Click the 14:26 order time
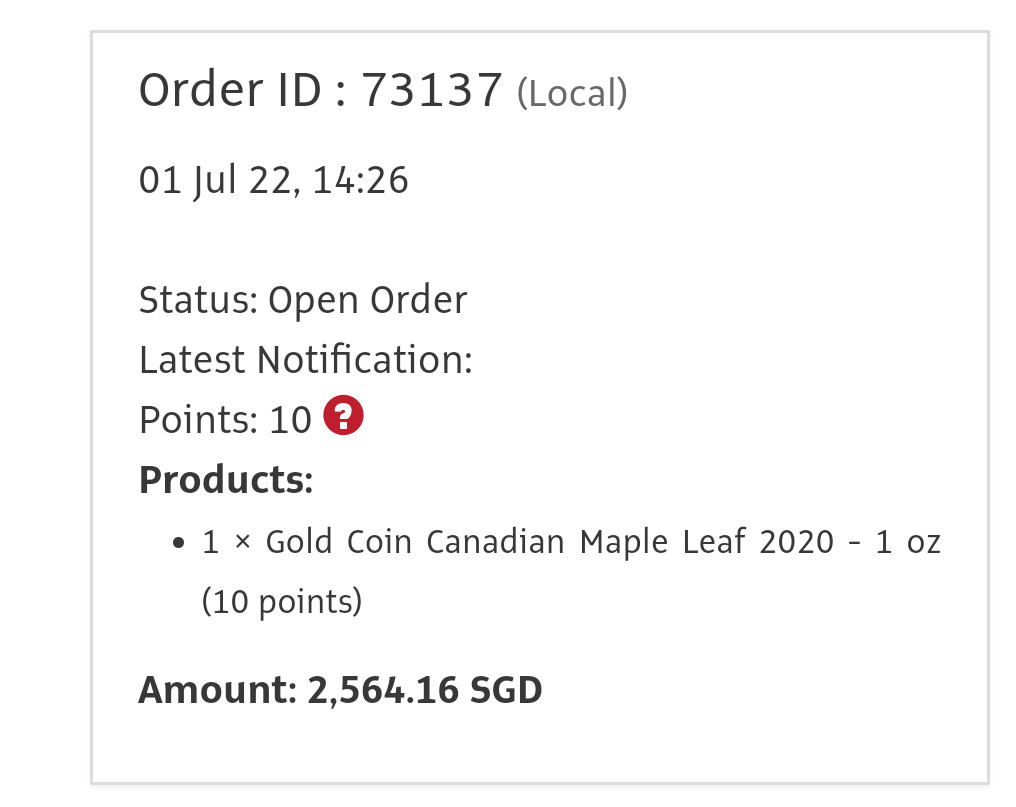The width and height of the screenshot is (1016, 807). click(x=360, y=180)
